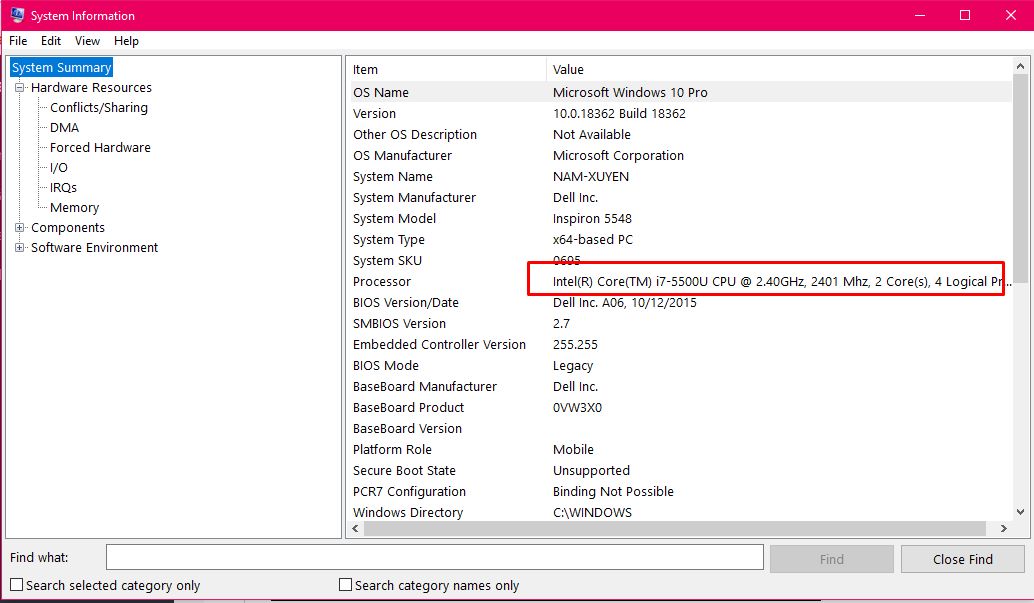
Task: Open the View menu
Action: coord(87,41)
